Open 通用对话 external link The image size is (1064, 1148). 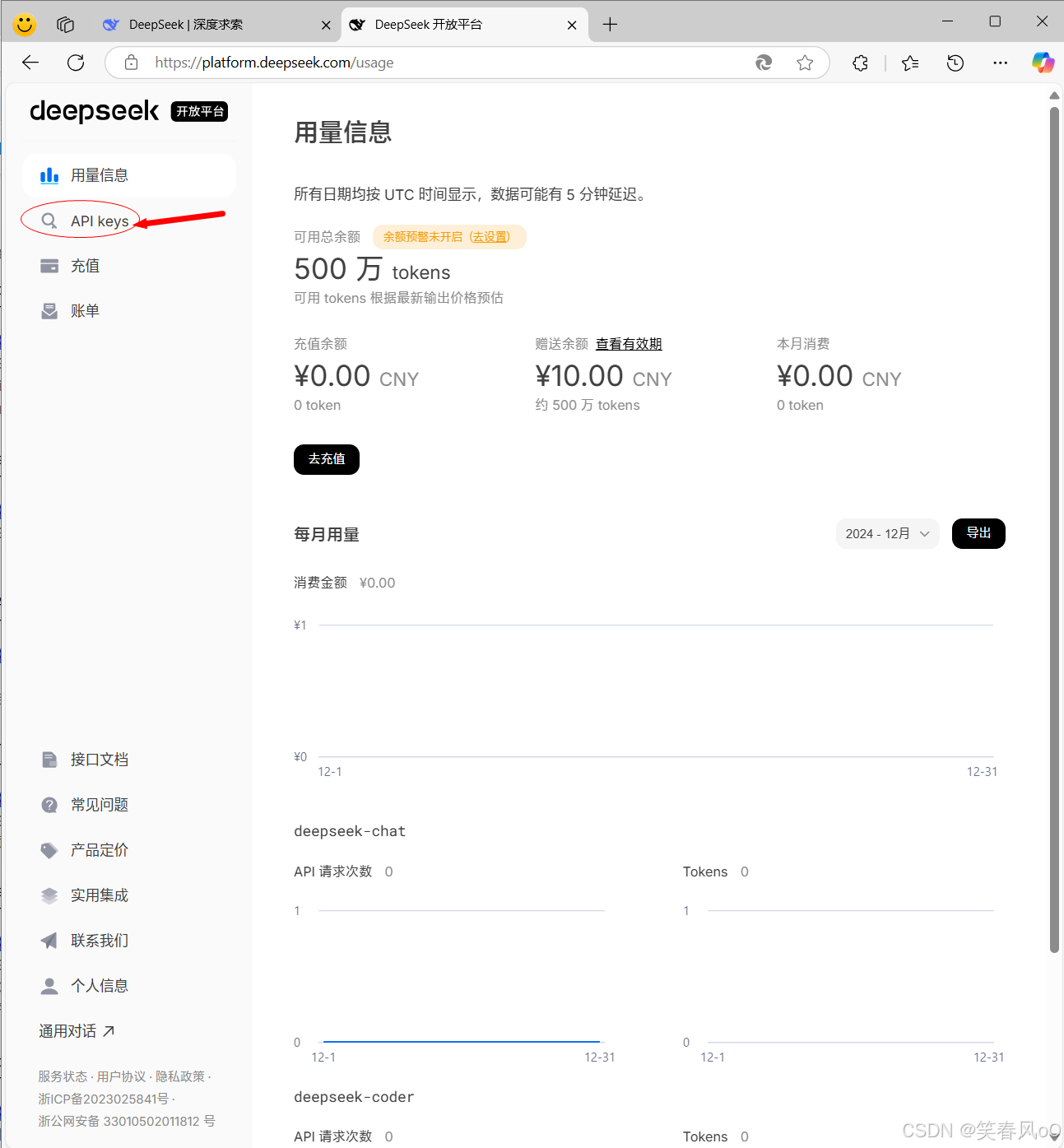(x=77, y=1031)
